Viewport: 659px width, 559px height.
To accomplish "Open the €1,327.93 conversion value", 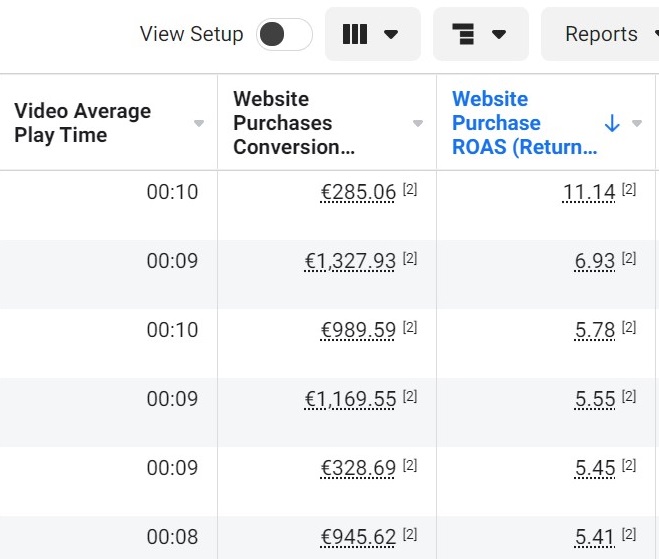I will click(x=350, y=261).
